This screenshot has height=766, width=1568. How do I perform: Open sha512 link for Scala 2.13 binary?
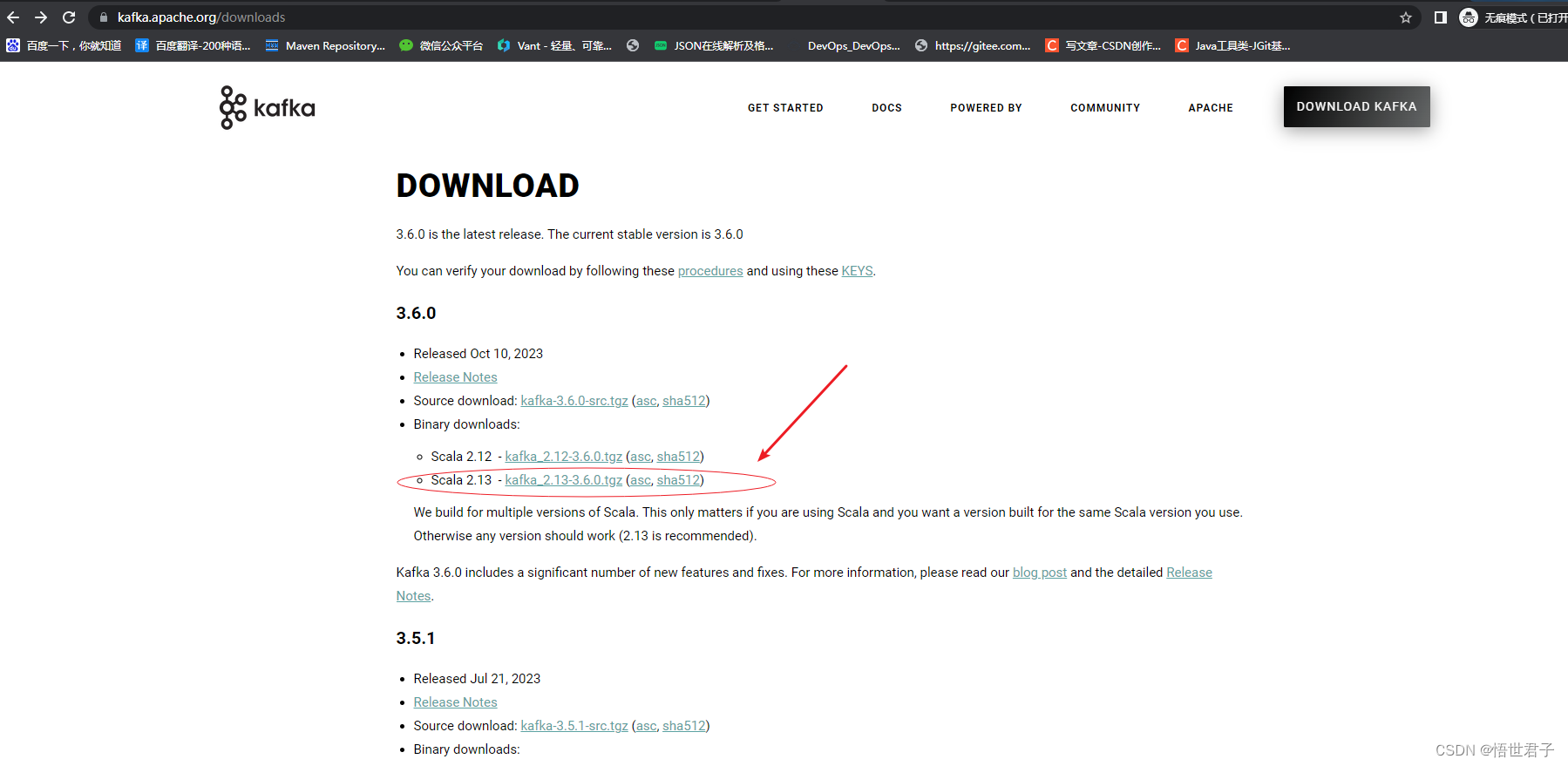[678, 480]
